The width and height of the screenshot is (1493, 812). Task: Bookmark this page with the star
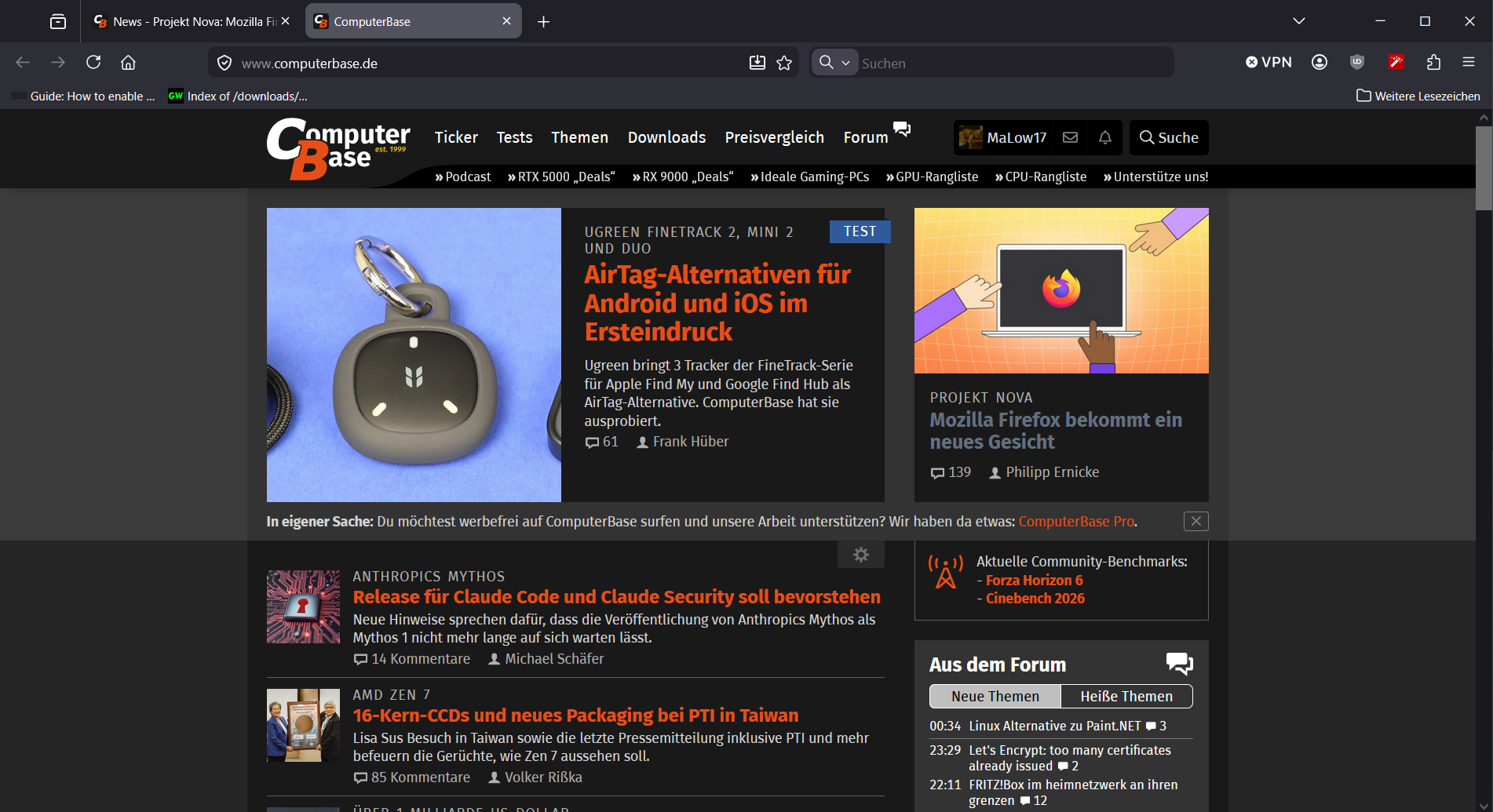(784, 63)
